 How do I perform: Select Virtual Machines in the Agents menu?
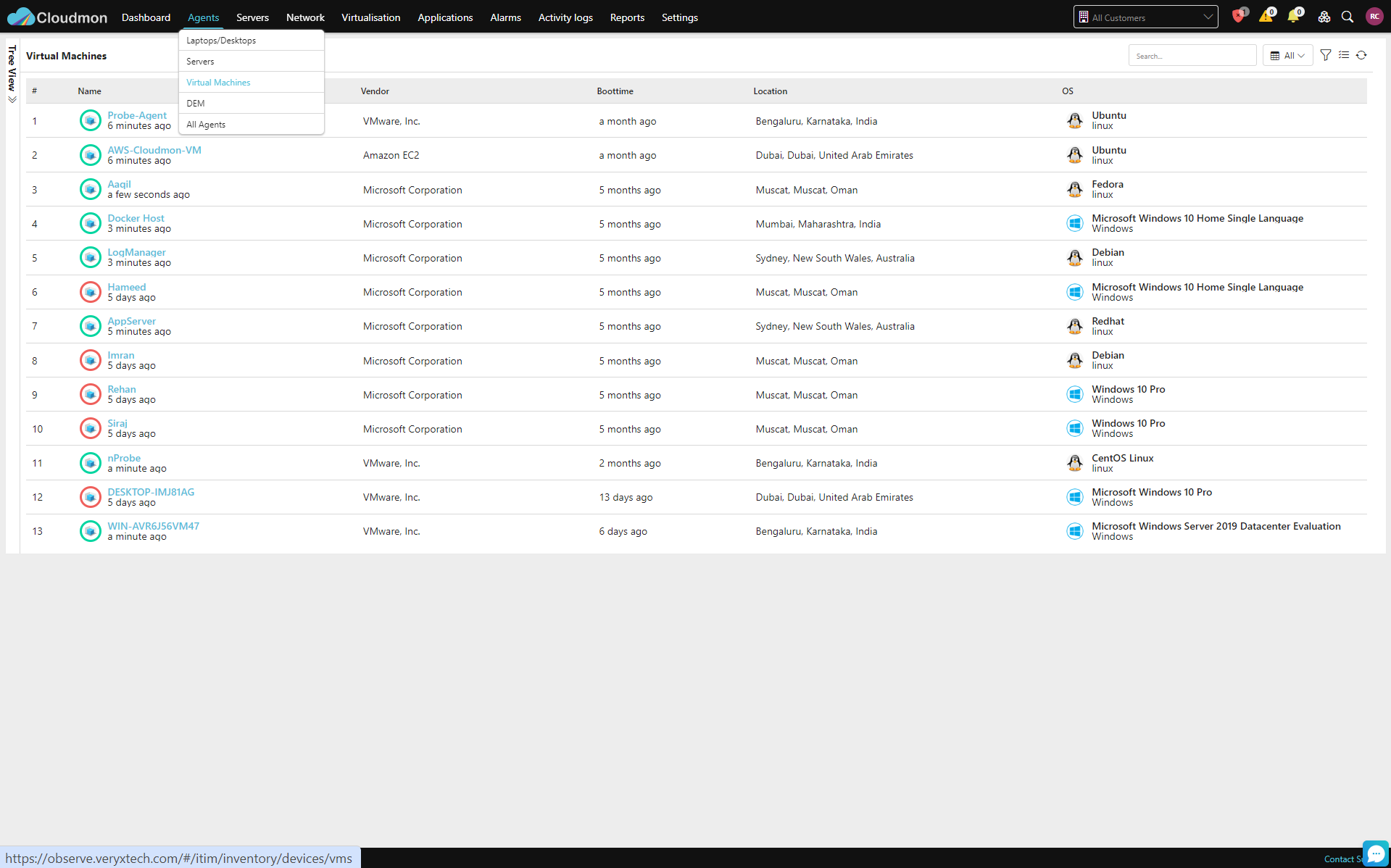pyautogui.click(x=251, y=83)
